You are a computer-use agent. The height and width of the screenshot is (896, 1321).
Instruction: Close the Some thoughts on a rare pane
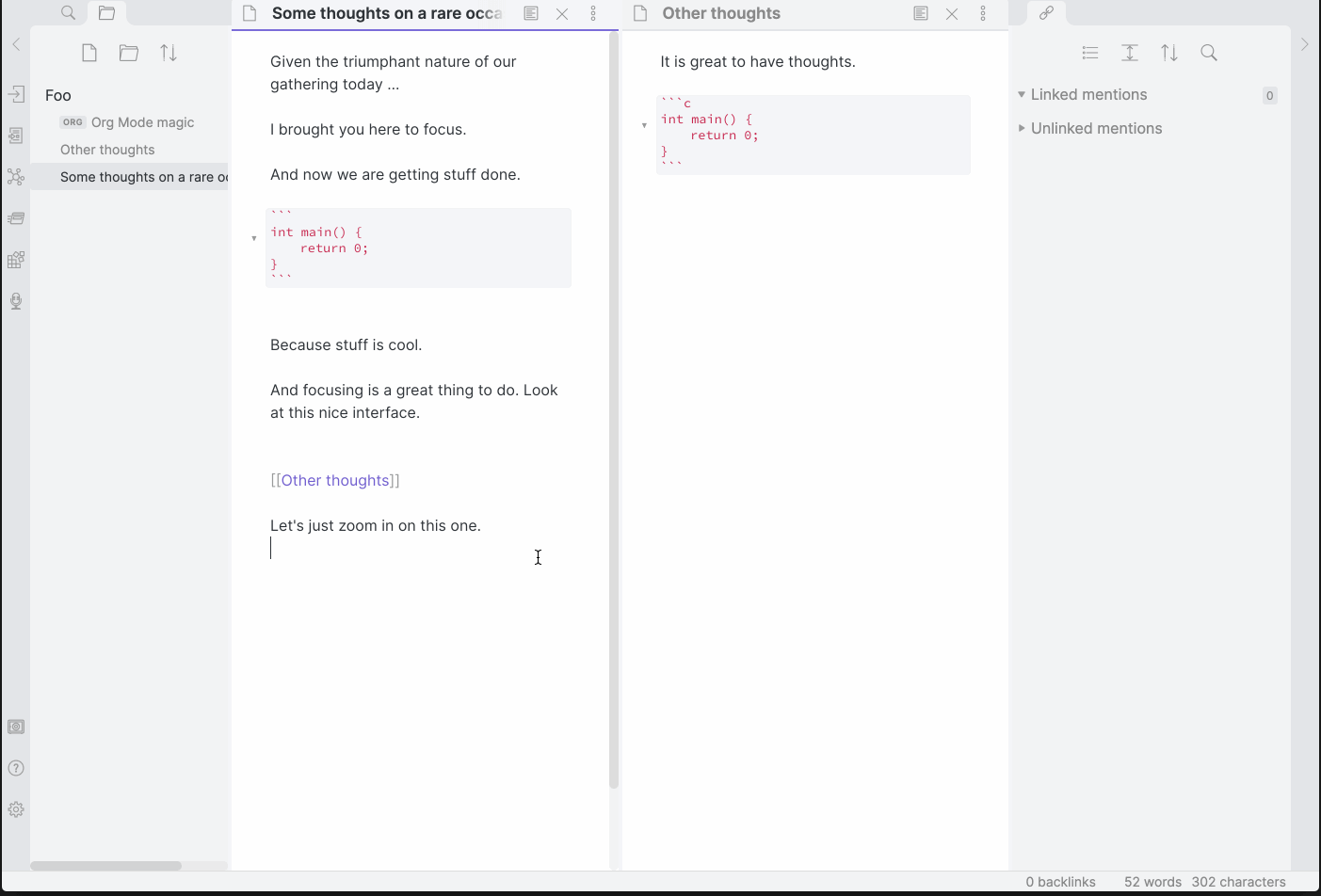[x=562, y=13]
